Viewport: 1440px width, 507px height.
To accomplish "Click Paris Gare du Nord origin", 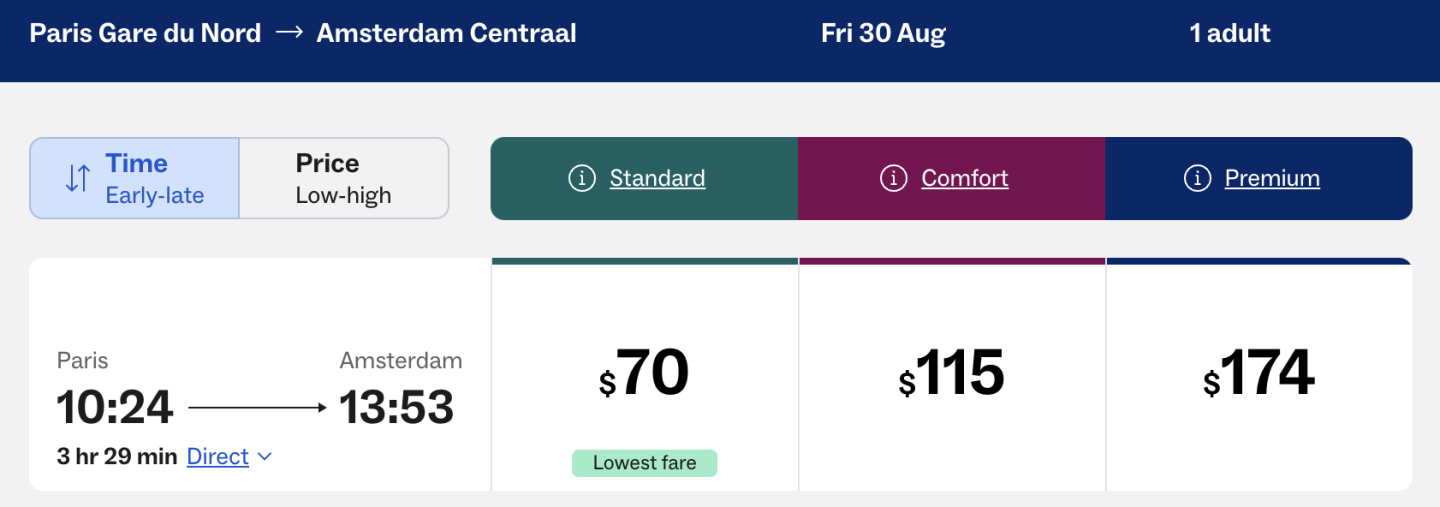I will click(145, 33).
